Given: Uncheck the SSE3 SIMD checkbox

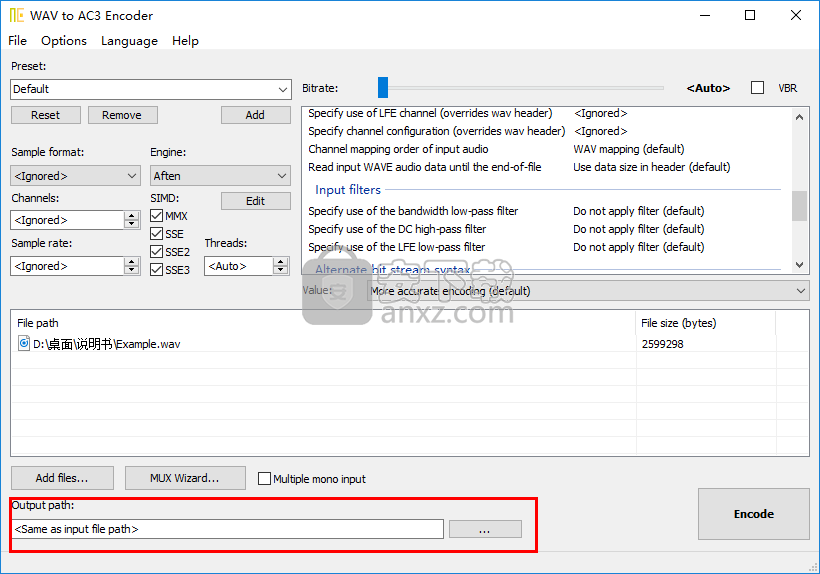Looking at the screenshot, I should tap(156, 269).
